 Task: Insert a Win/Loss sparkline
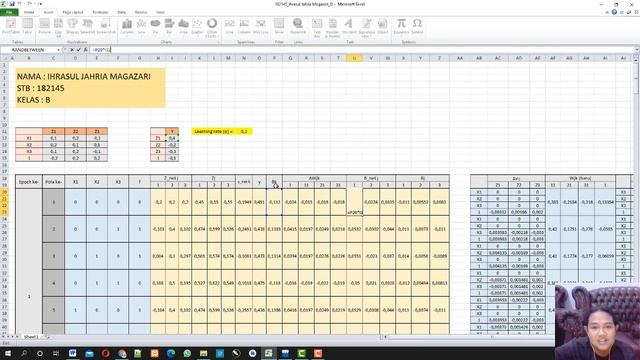click(x=260, y=26)
